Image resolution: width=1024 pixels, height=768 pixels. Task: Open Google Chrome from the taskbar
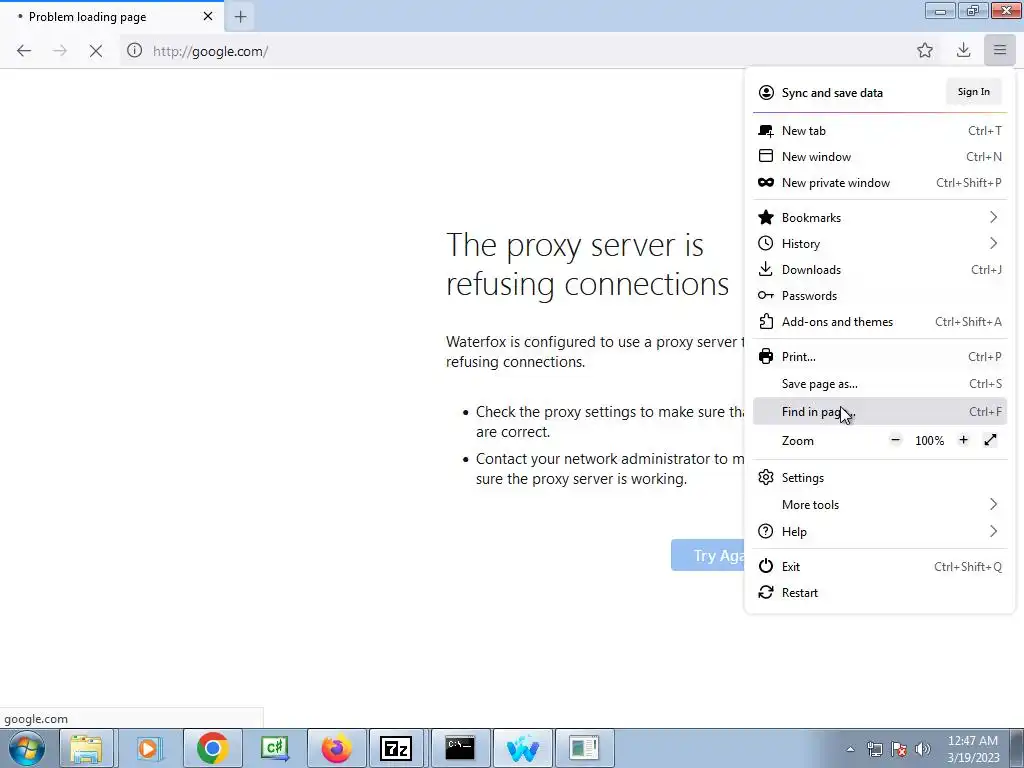pos(212,748)
